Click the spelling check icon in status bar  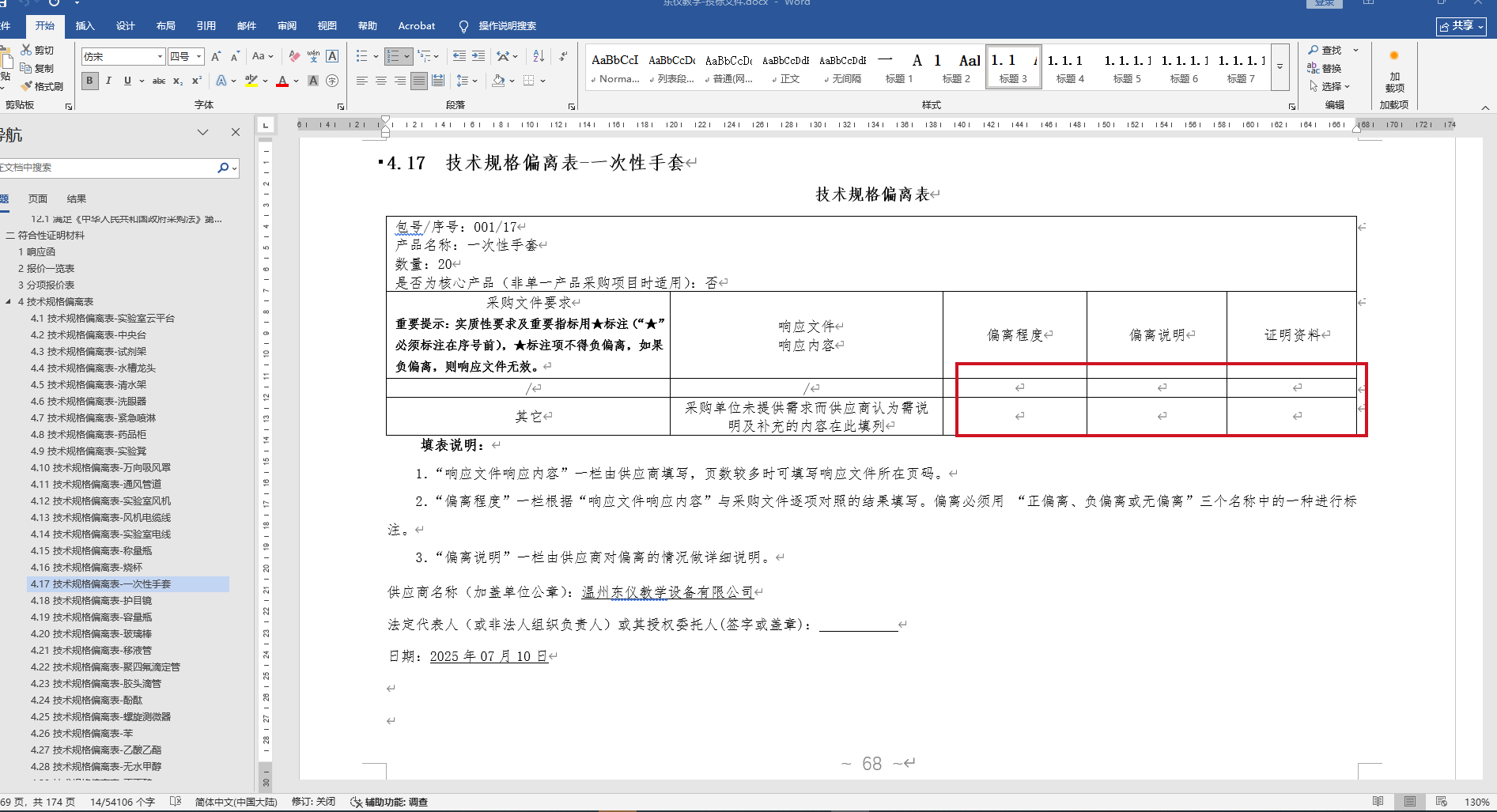coord(176,802)
